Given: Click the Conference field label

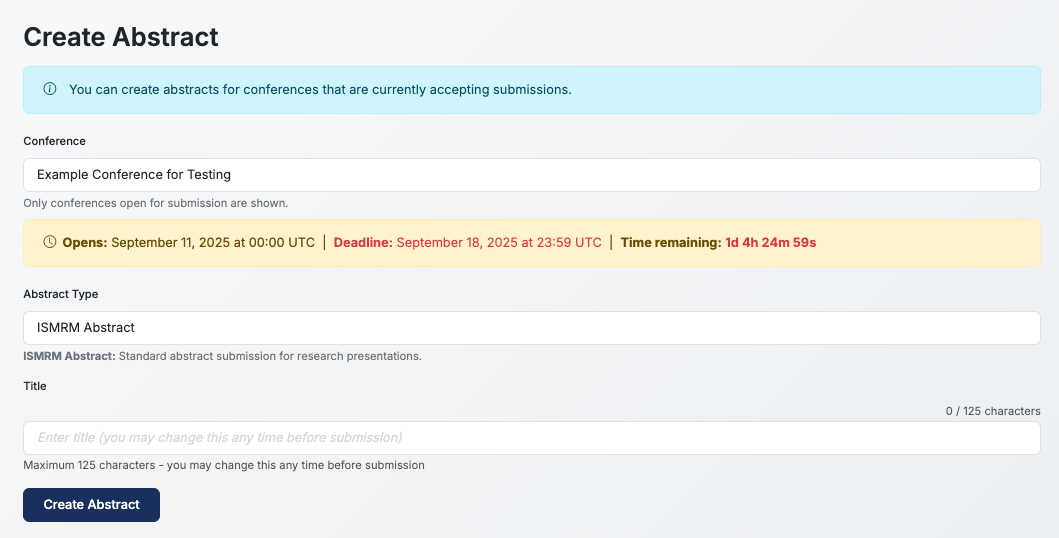Looking at the screenshot, I should (54, 141).
